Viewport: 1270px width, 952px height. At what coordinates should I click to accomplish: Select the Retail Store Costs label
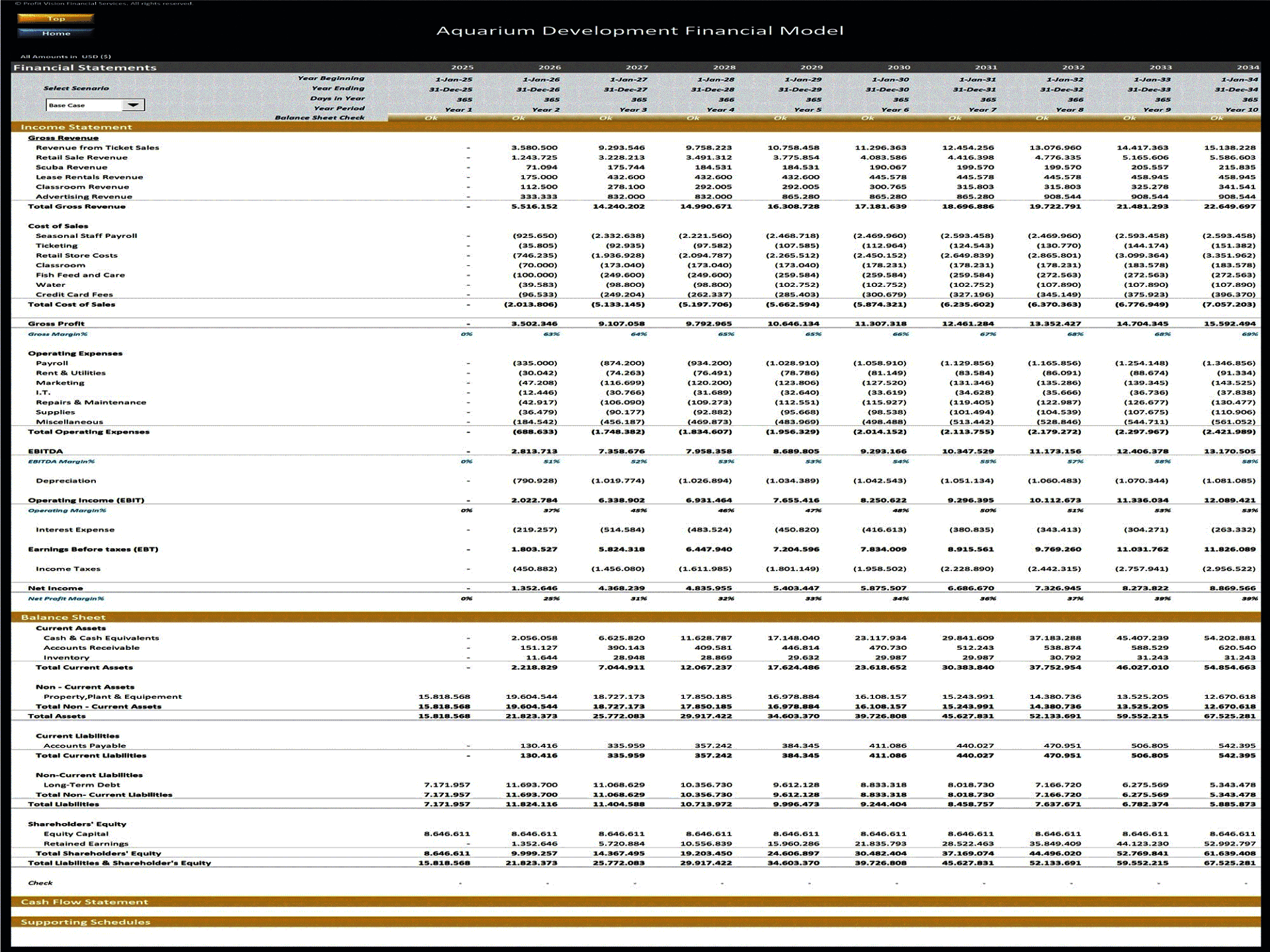point(77,256)
